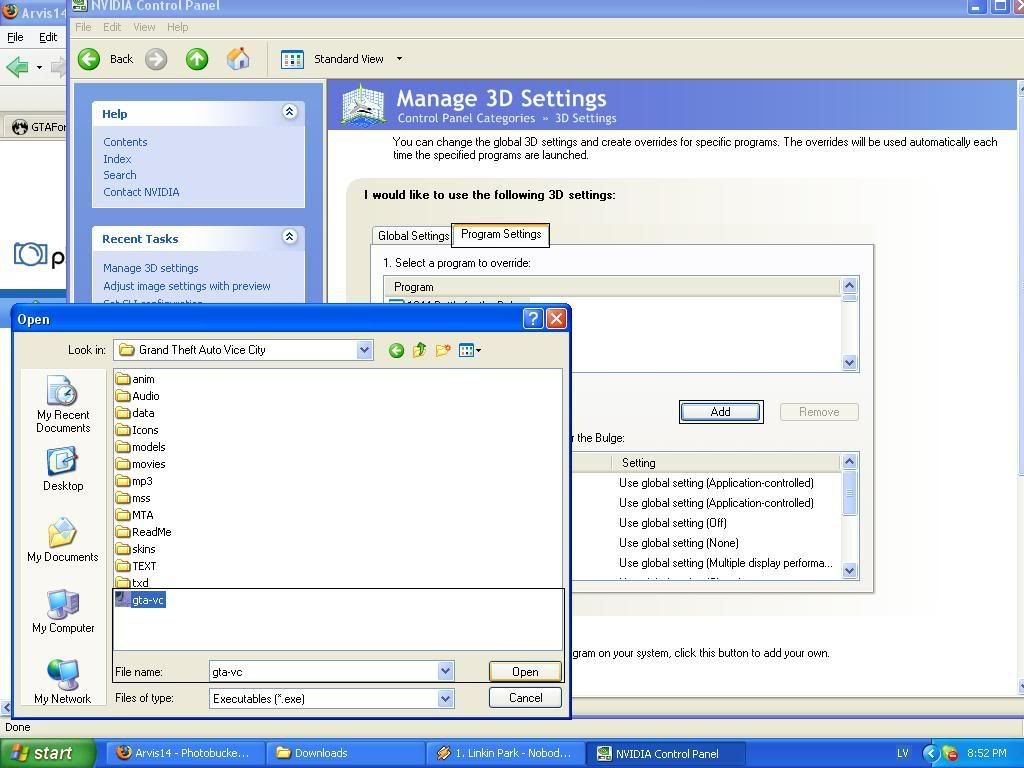Click the Remove program button

pyautogui.click(x=819, y=412)
